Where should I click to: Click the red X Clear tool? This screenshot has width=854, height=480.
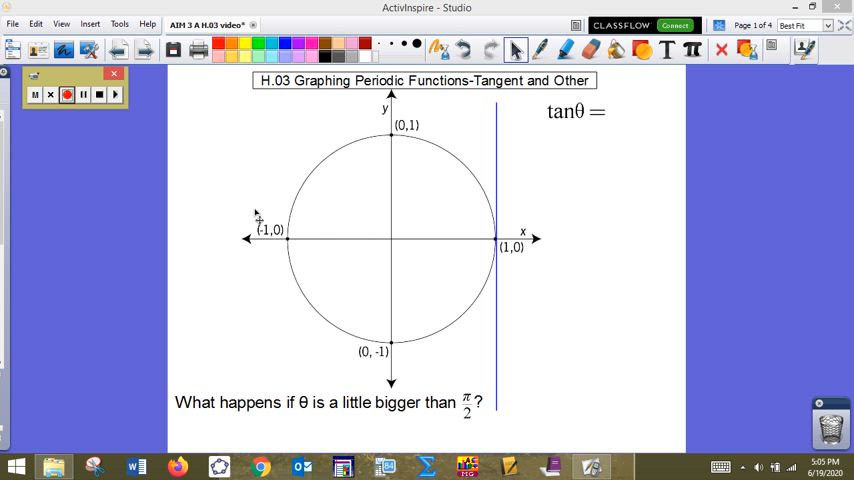click(x=722, y=50)
